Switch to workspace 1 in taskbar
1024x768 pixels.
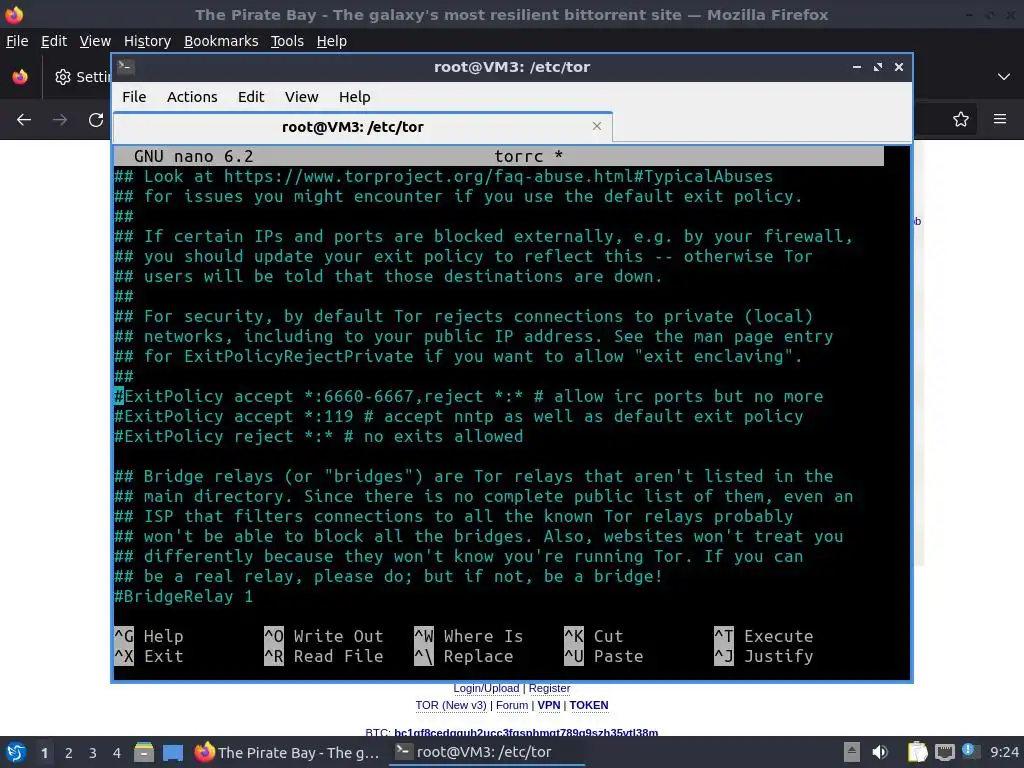44,753
